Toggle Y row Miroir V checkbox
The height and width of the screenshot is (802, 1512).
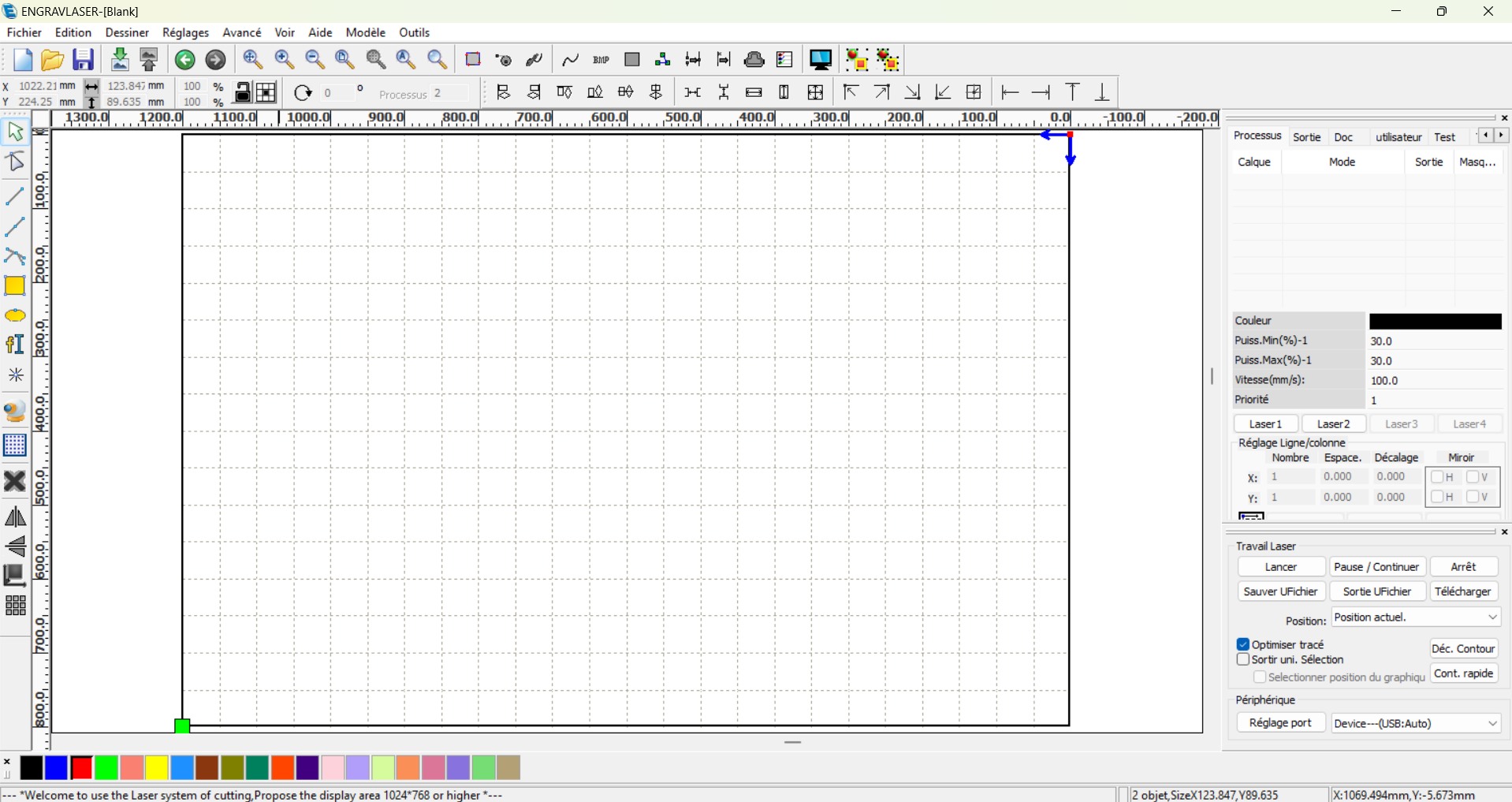pos(1473,497)
